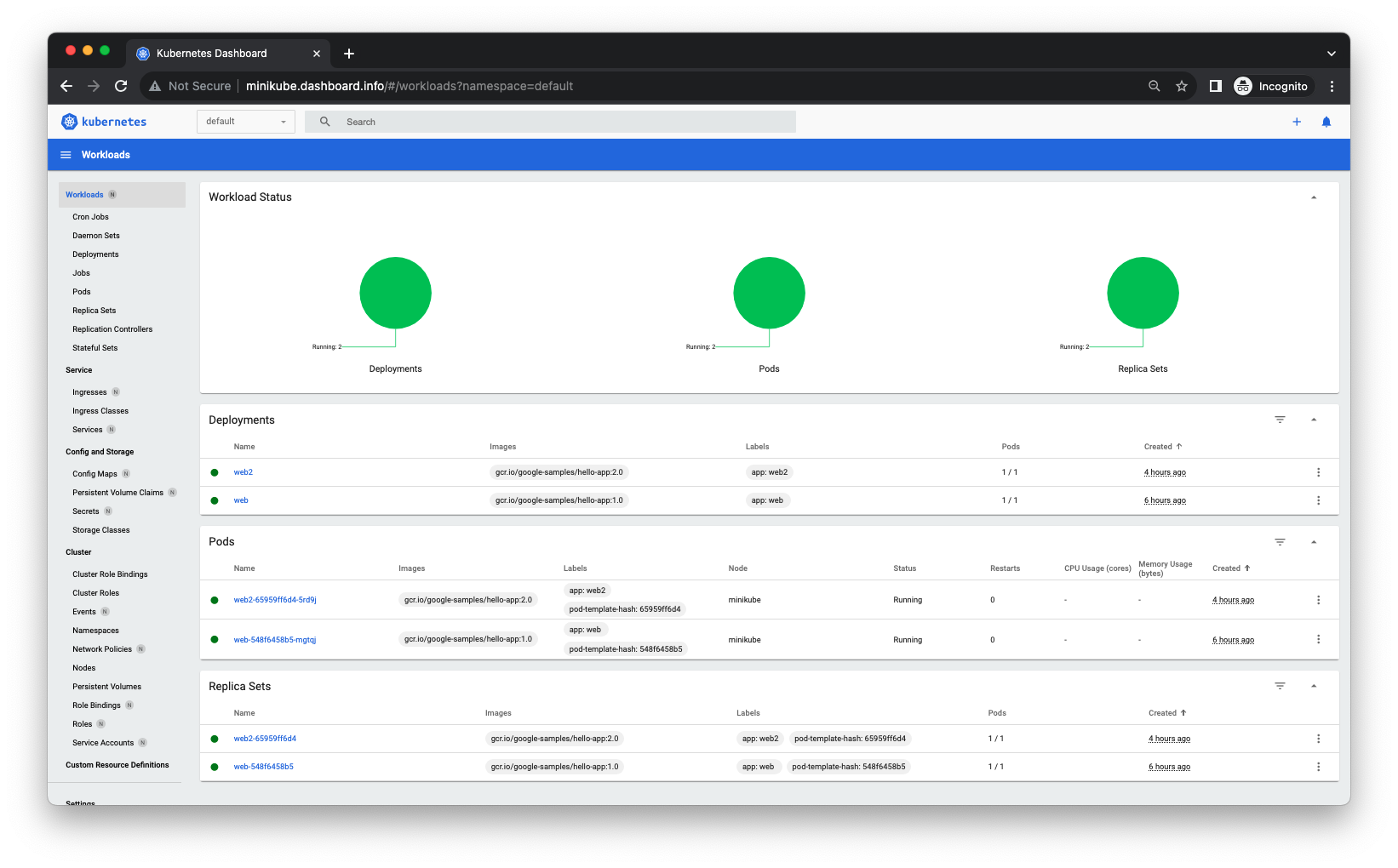
Task: Click the browser zoom magnifier icon
Action: 1154,86
